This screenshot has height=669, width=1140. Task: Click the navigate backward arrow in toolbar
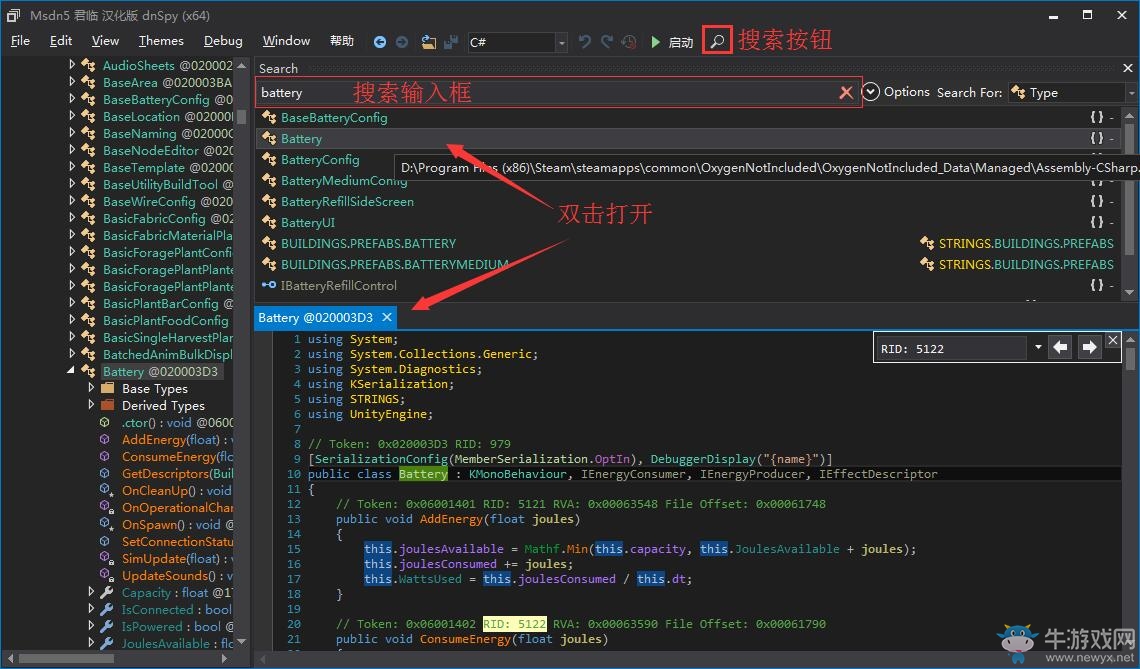pyautogui.click(x=380, y=42)
